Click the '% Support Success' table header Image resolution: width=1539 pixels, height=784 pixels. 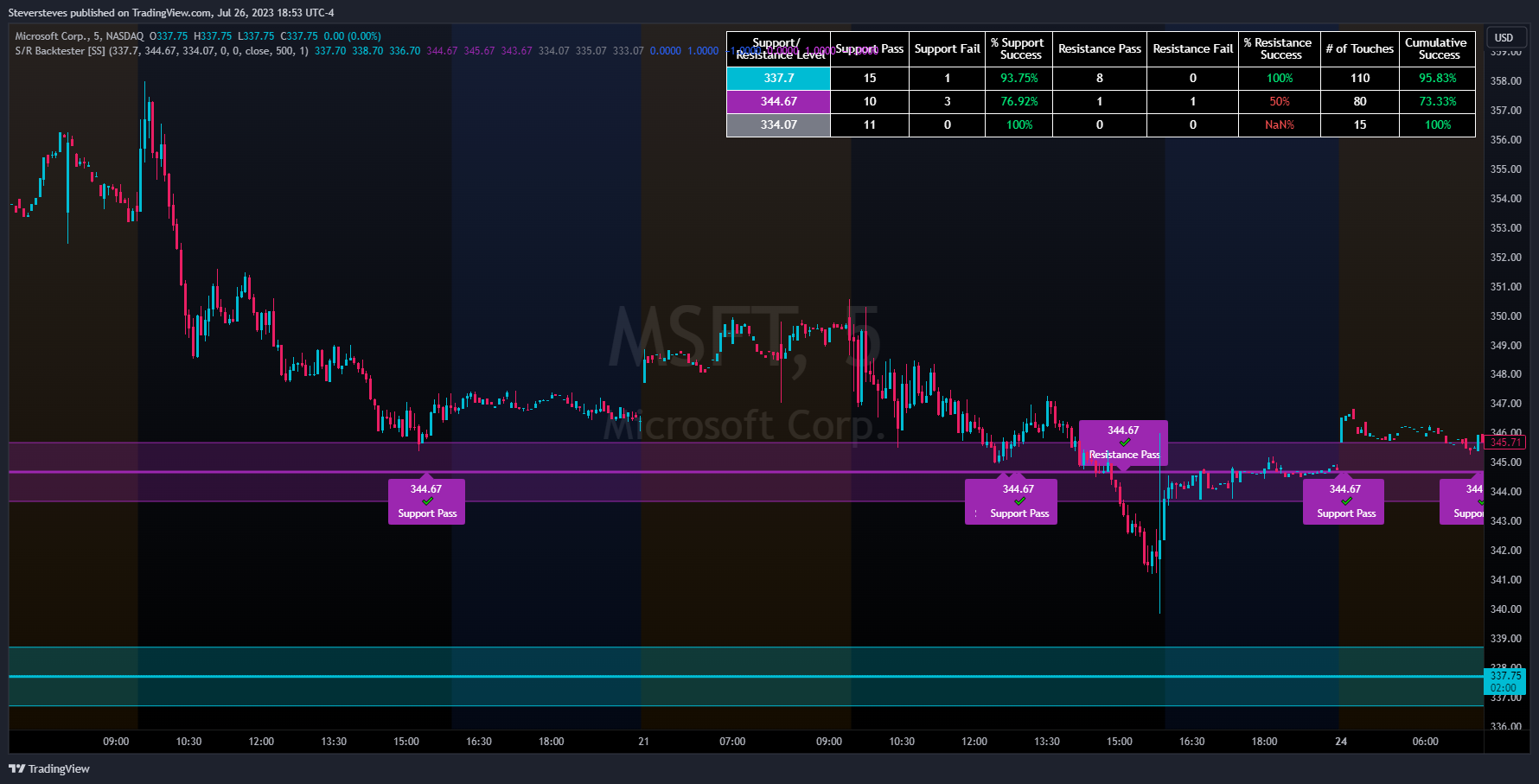point(1020,49)
